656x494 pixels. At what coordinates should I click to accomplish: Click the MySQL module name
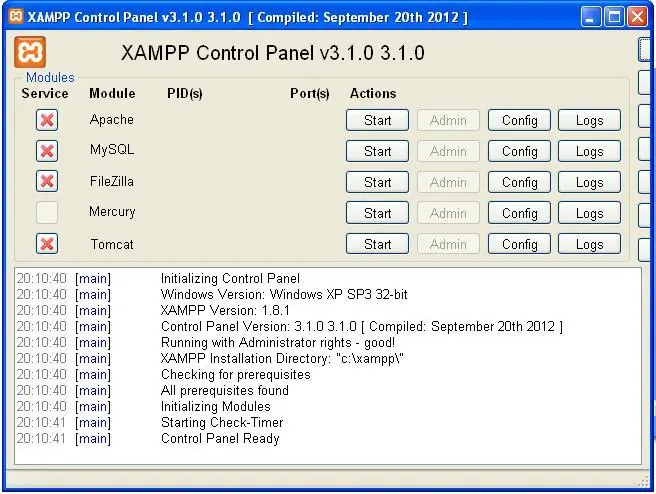click(x=112, y=150)
